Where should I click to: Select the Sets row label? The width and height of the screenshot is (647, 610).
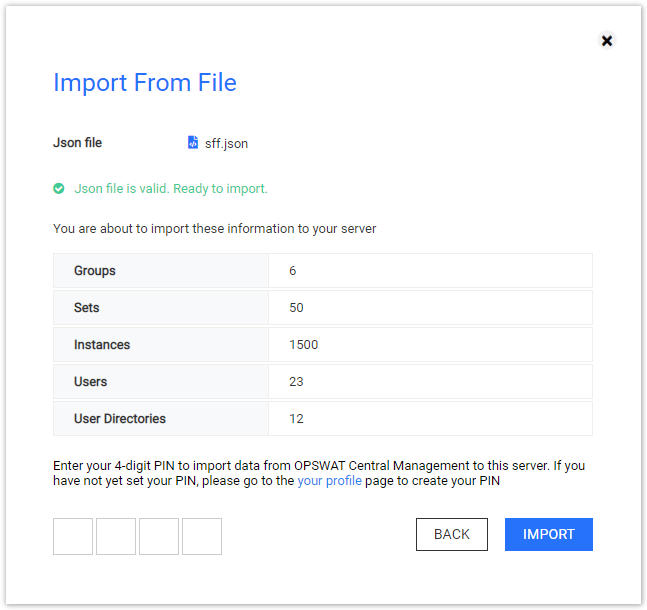pyautogui.click(x=87, y=308)
